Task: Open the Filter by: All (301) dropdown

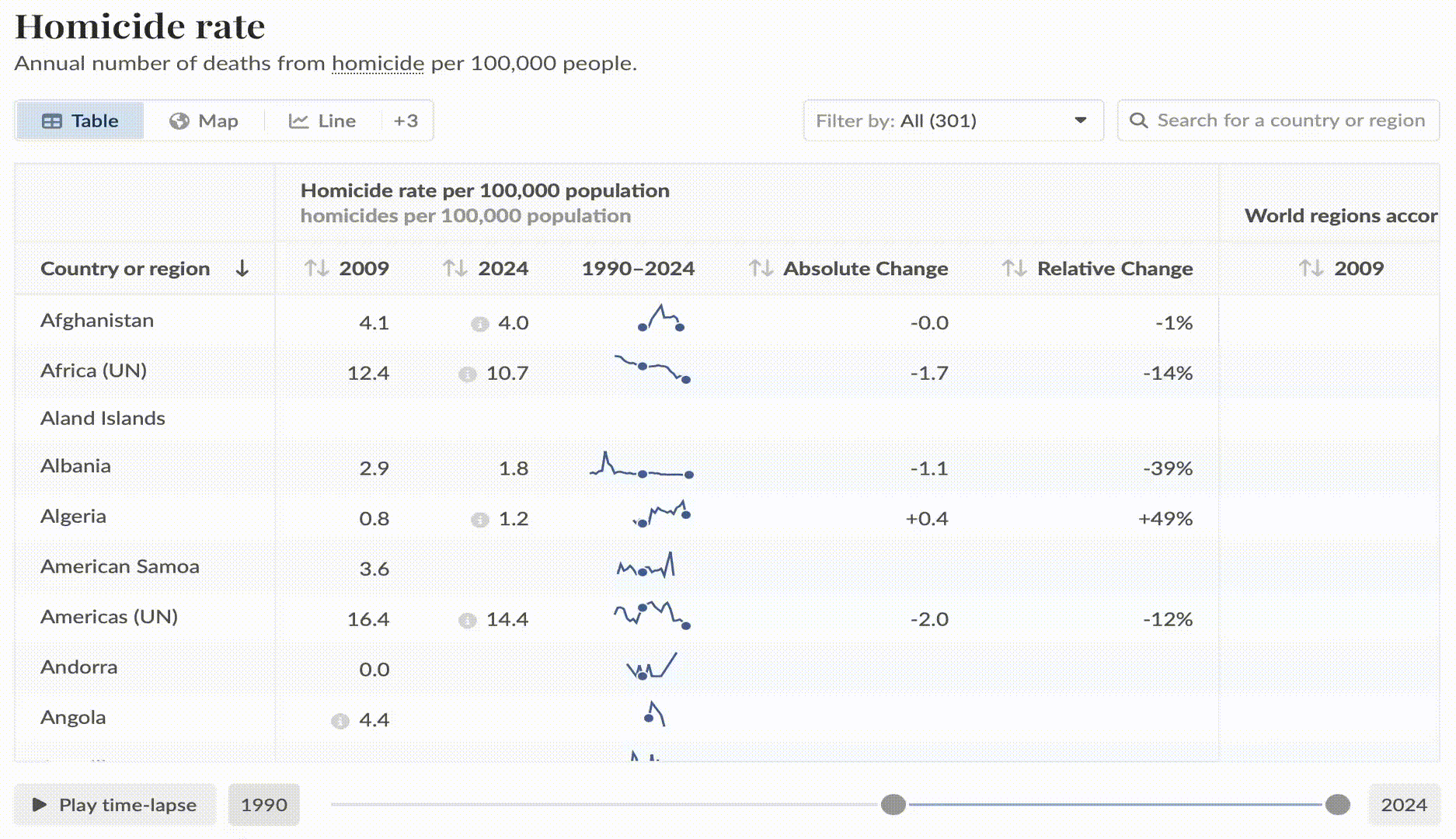Action: (x=953, y=120)
